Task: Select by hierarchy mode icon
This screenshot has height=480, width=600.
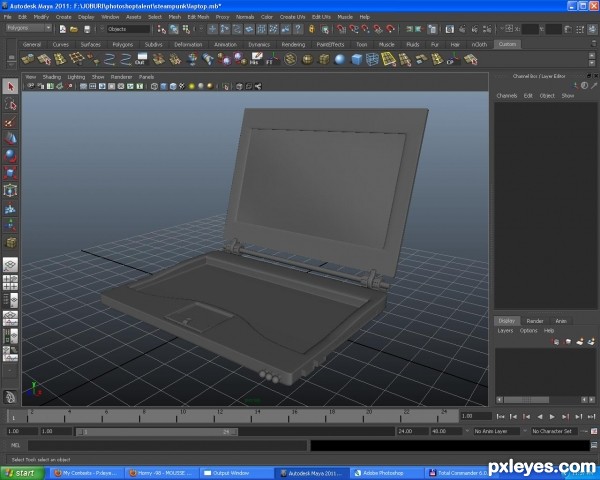Action: coord(162,29)
